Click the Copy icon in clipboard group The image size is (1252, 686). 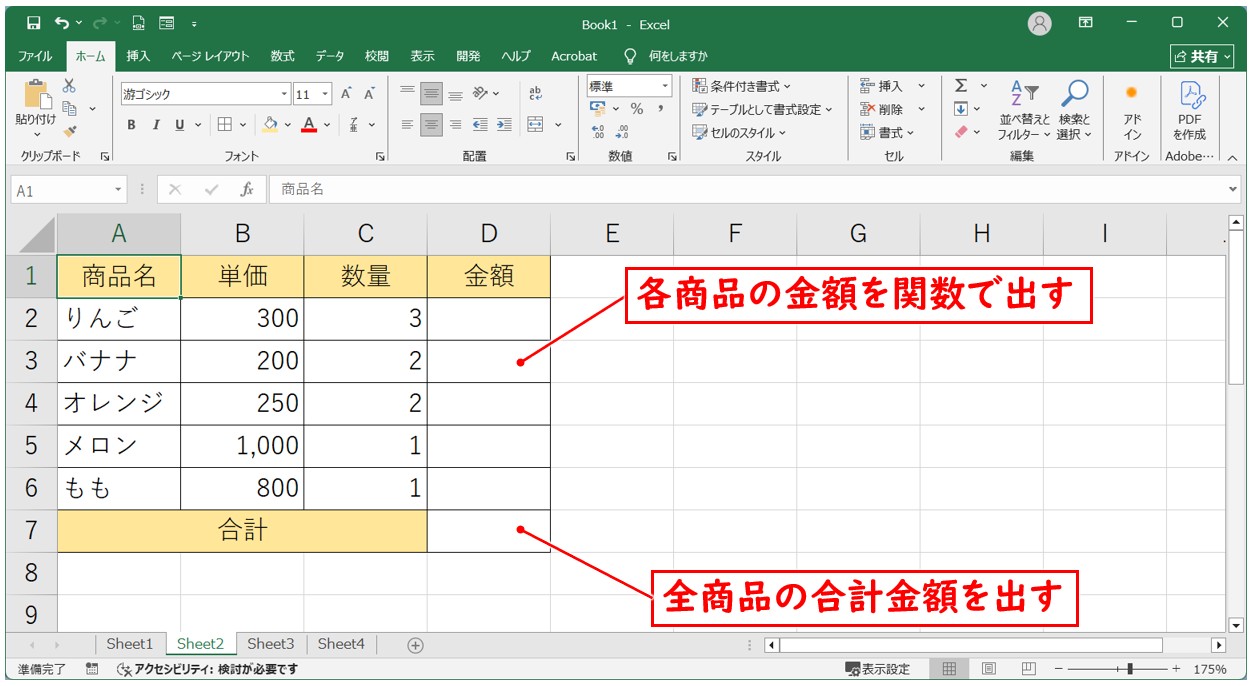[70, 108]
